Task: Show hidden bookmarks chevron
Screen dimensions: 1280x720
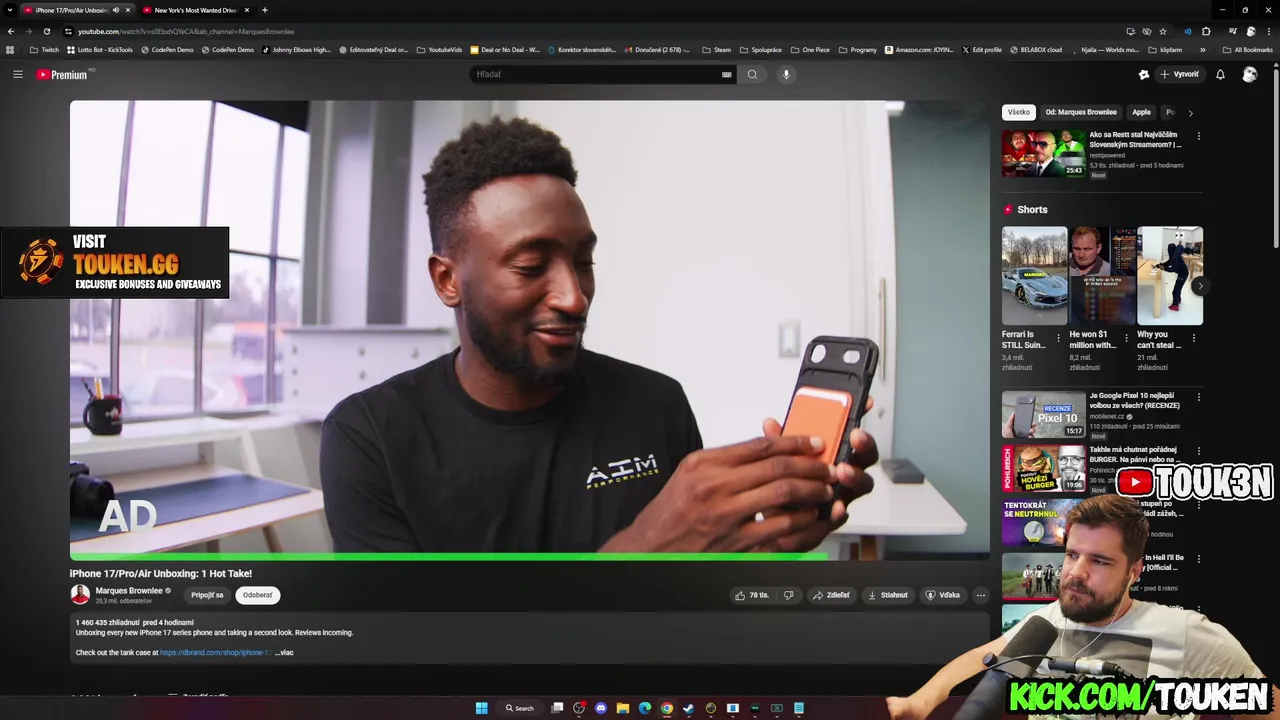Action: (x=1203, y=50)
